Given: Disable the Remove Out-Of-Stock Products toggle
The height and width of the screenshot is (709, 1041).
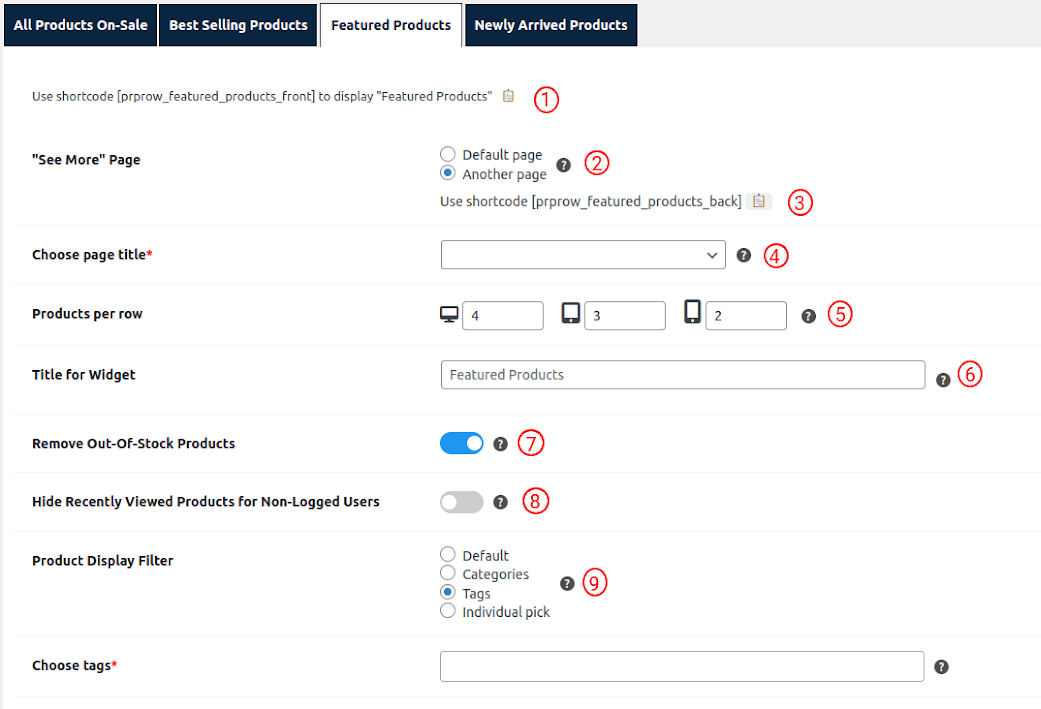Looking at the screenshot, I should point(461,442).
